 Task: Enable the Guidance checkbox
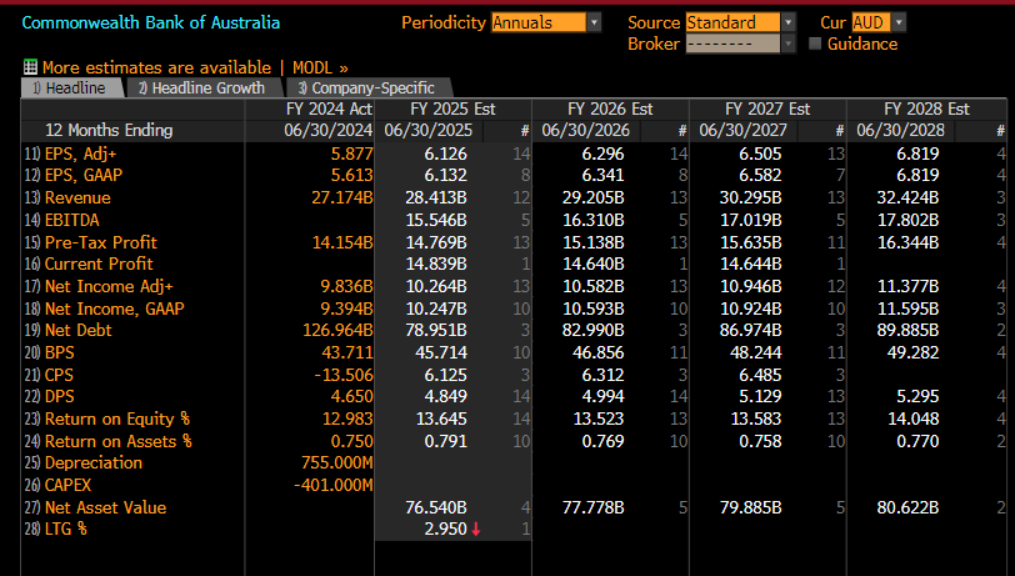(x=815, y=43)
